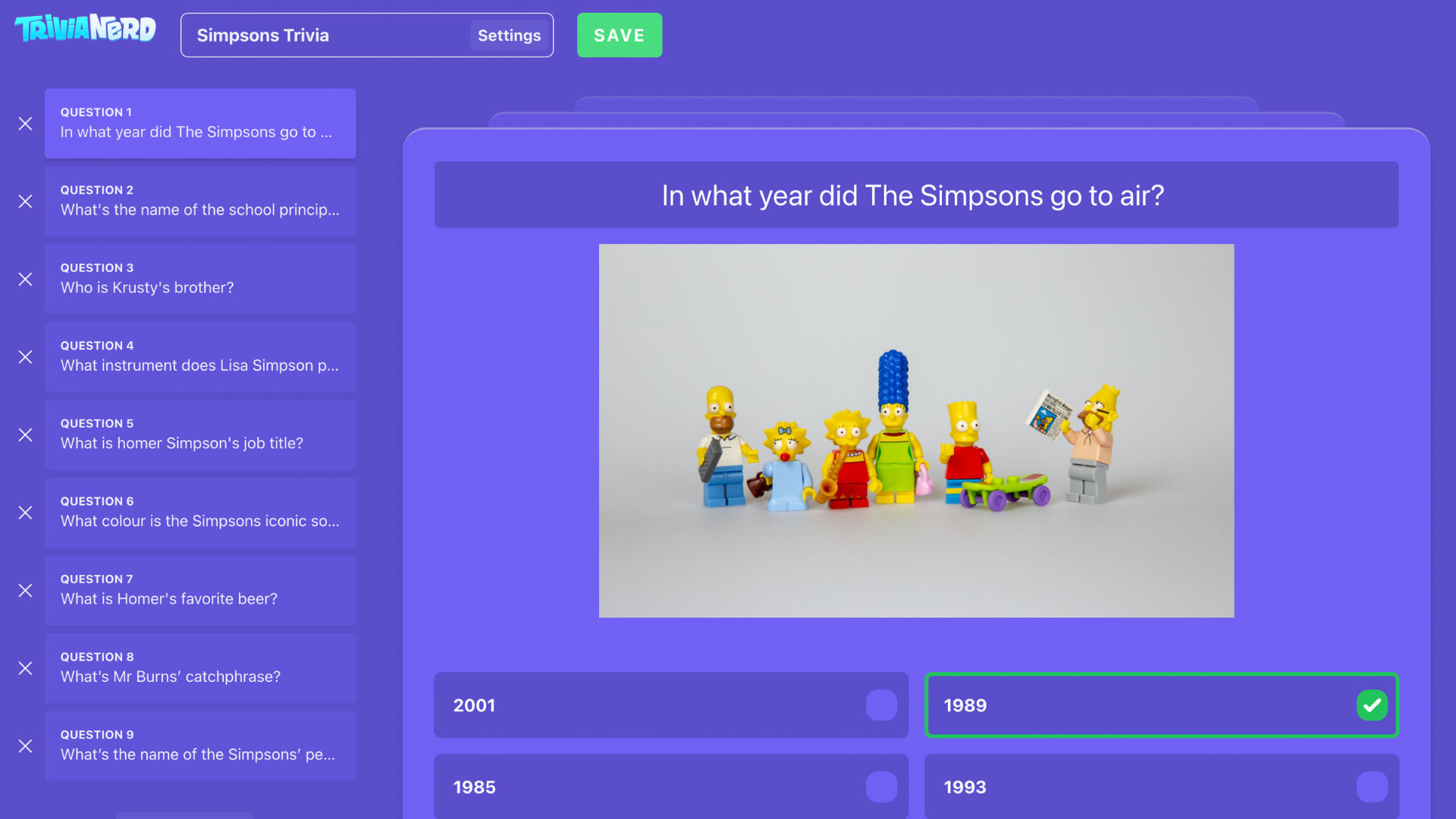1456x819 pixels.
Task: Click the X icon to delete Question 5
Action: (x=25, y=434)
